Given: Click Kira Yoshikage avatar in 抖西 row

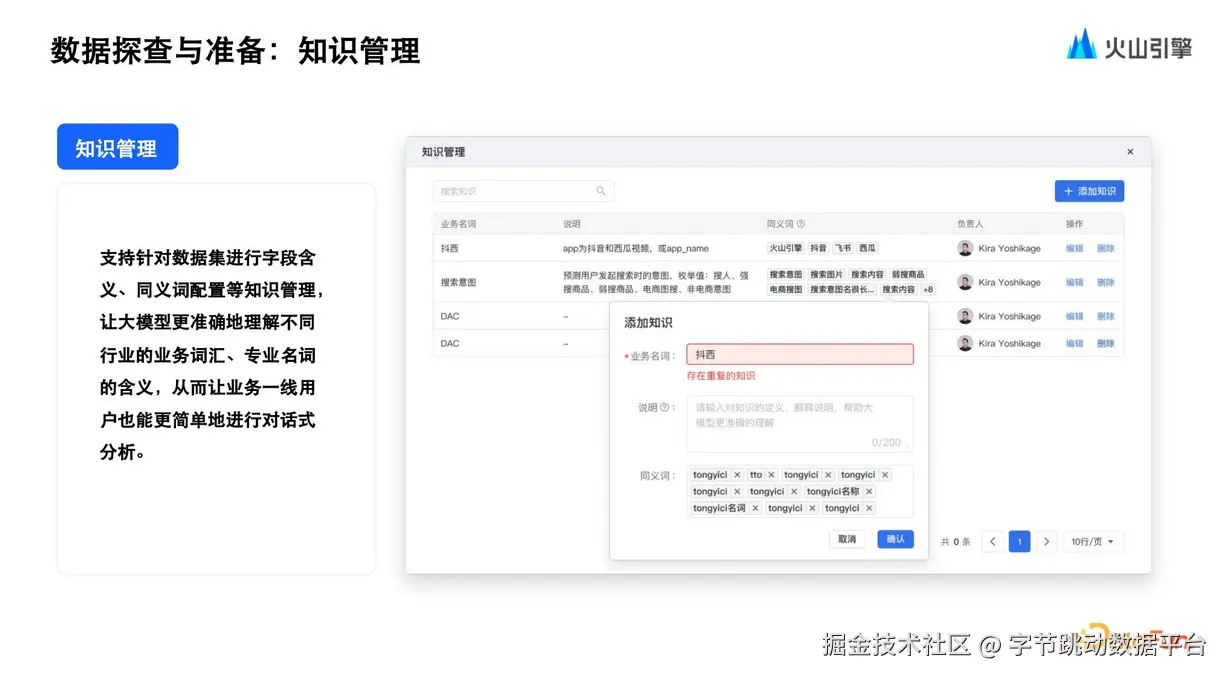Looking at the screenshot, I should [x=965, y=248].
